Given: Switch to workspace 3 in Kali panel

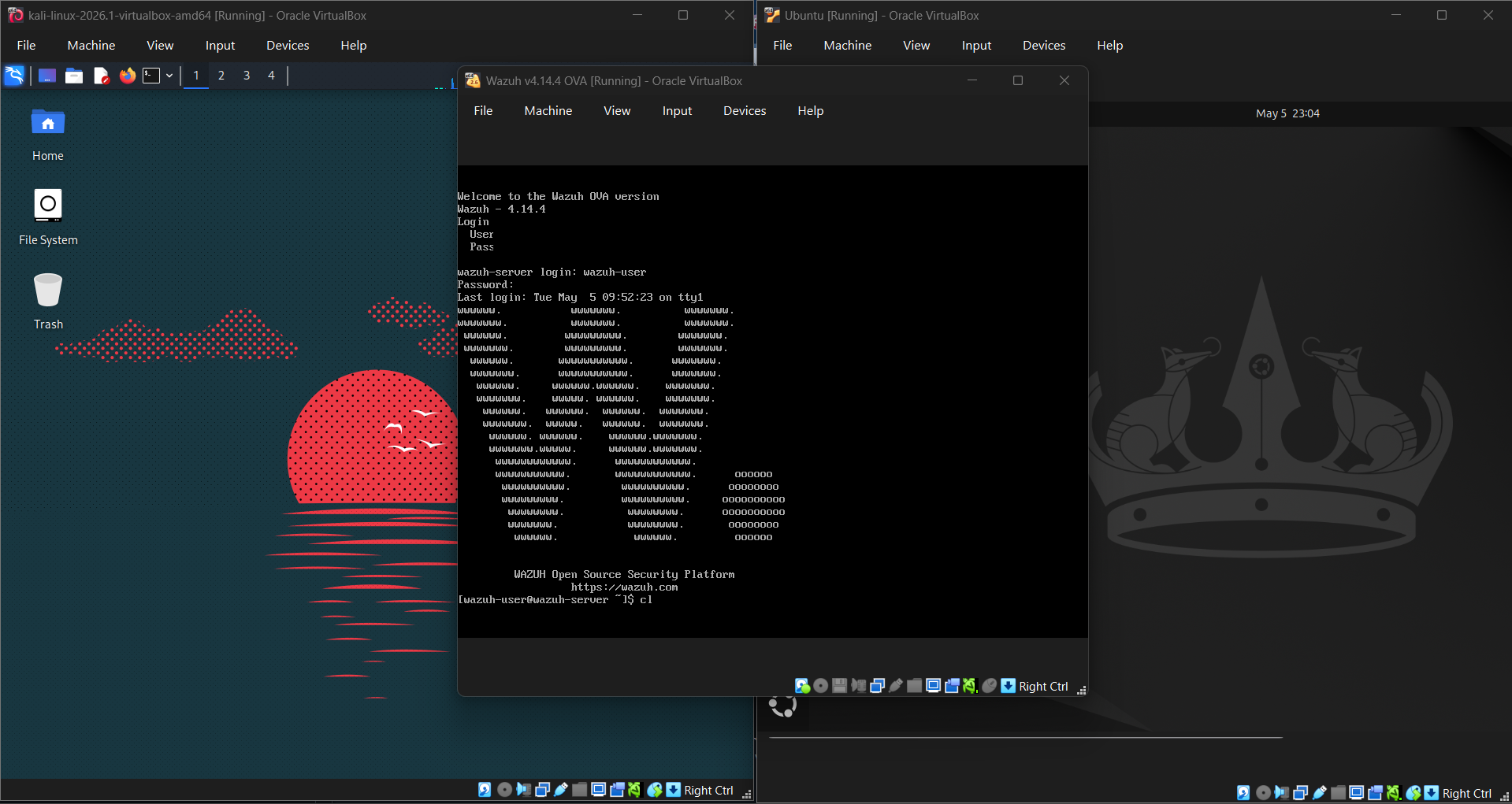Looking at the screenshot, I should [247, 76].
